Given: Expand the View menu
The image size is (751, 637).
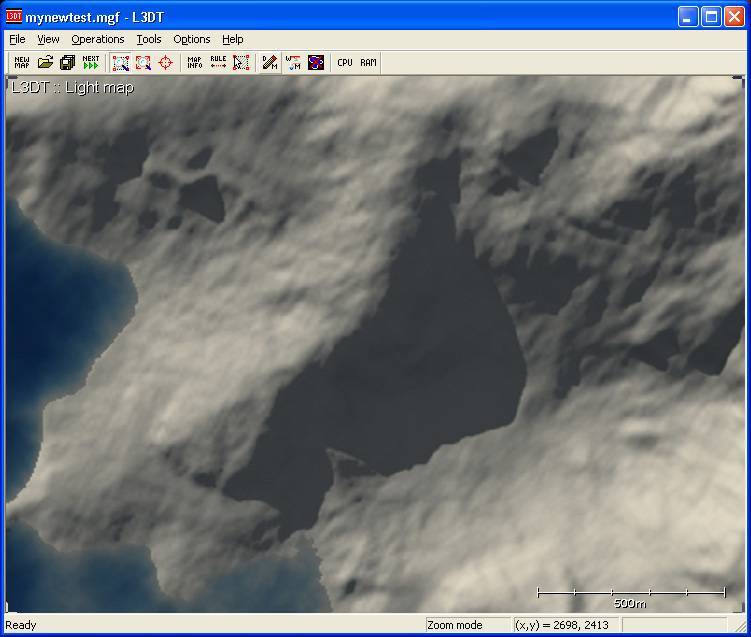Looking at the screenshot, I should (x=48, y=39).
